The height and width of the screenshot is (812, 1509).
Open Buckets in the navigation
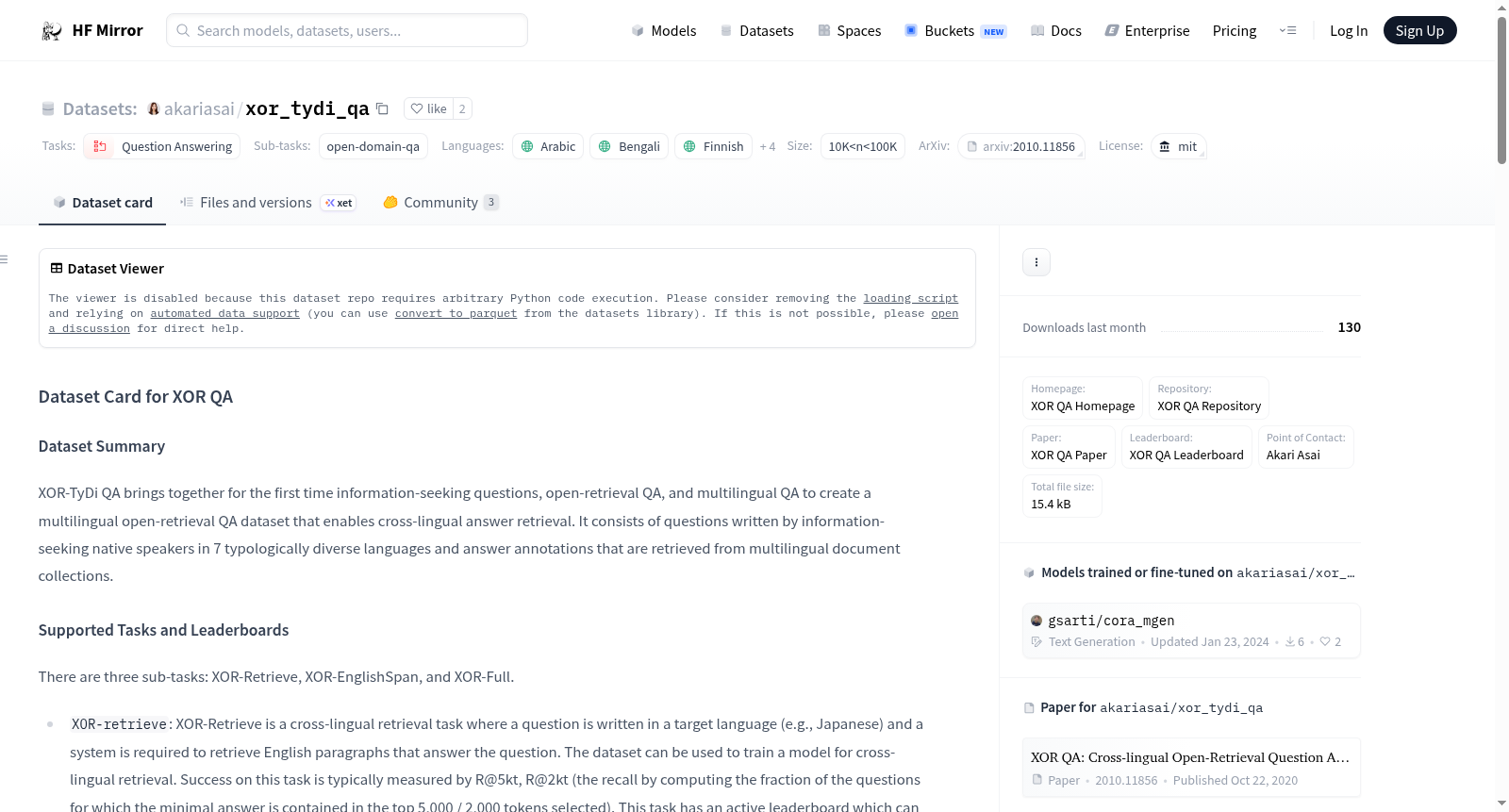(955, 31)
